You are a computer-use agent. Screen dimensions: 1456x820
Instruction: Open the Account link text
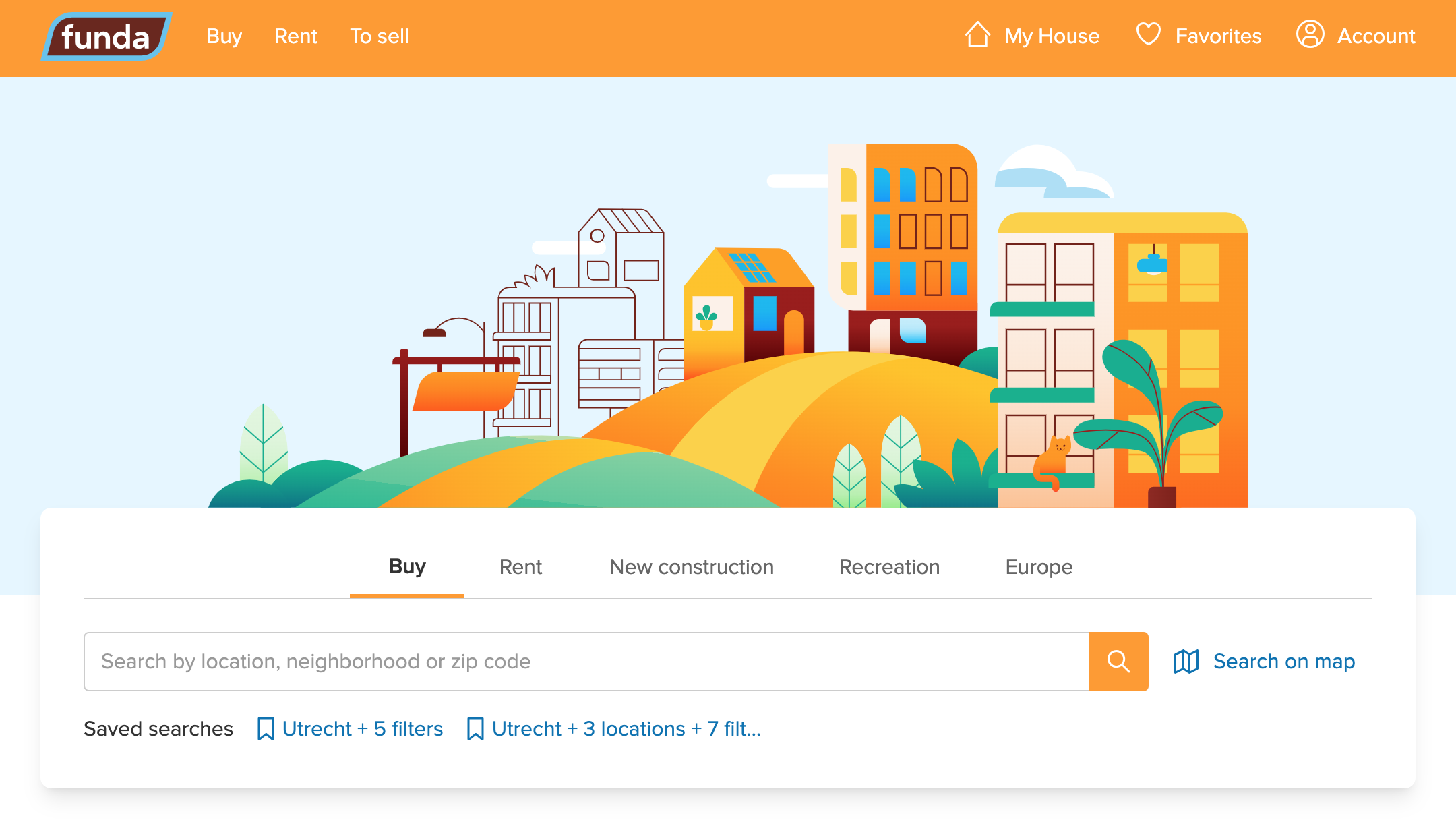tap(1376, 36)
